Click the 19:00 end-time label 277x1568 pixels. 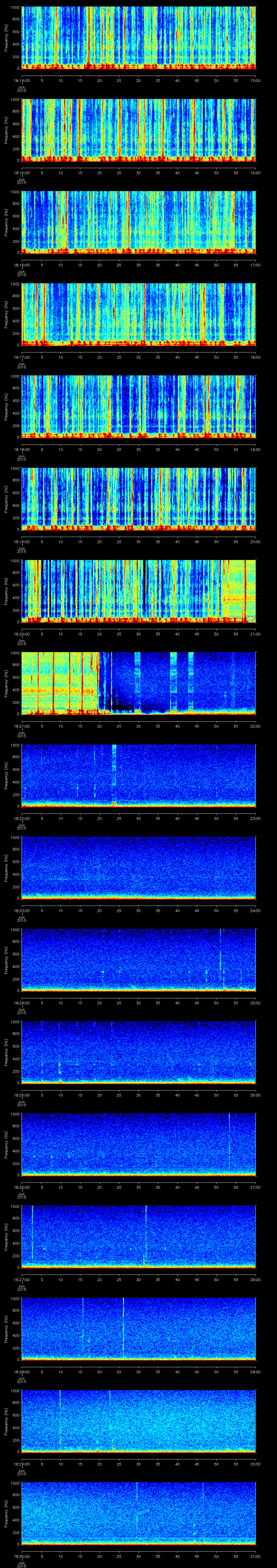[255, 449]
